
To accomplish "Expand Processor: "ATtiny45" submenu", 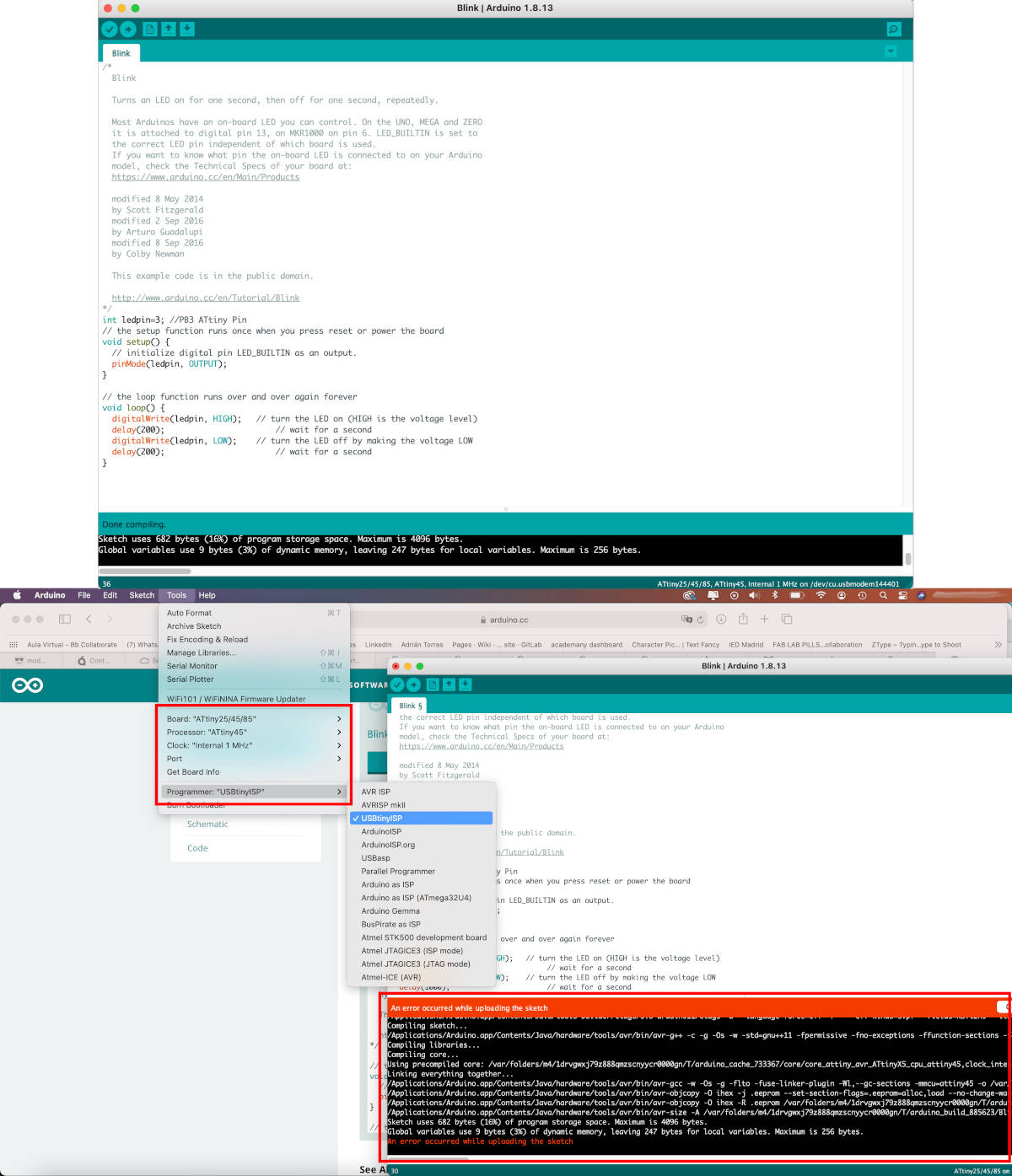I will click(254, 733).
